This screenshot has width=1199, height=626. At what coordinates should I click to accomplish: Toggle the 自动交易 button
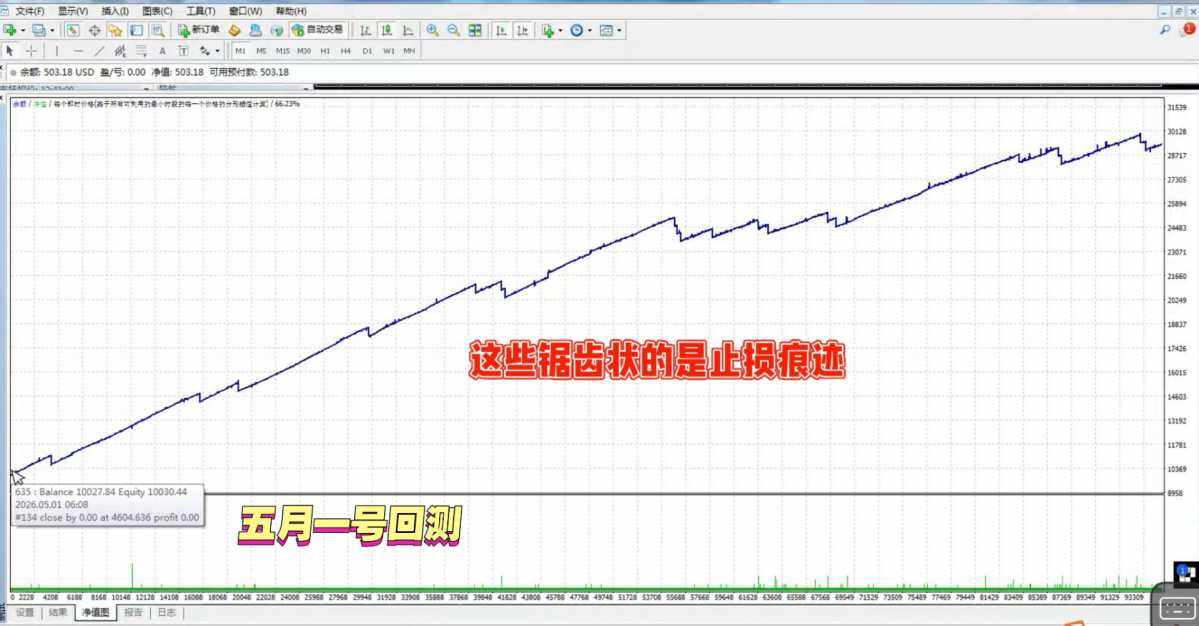point(317,31)
